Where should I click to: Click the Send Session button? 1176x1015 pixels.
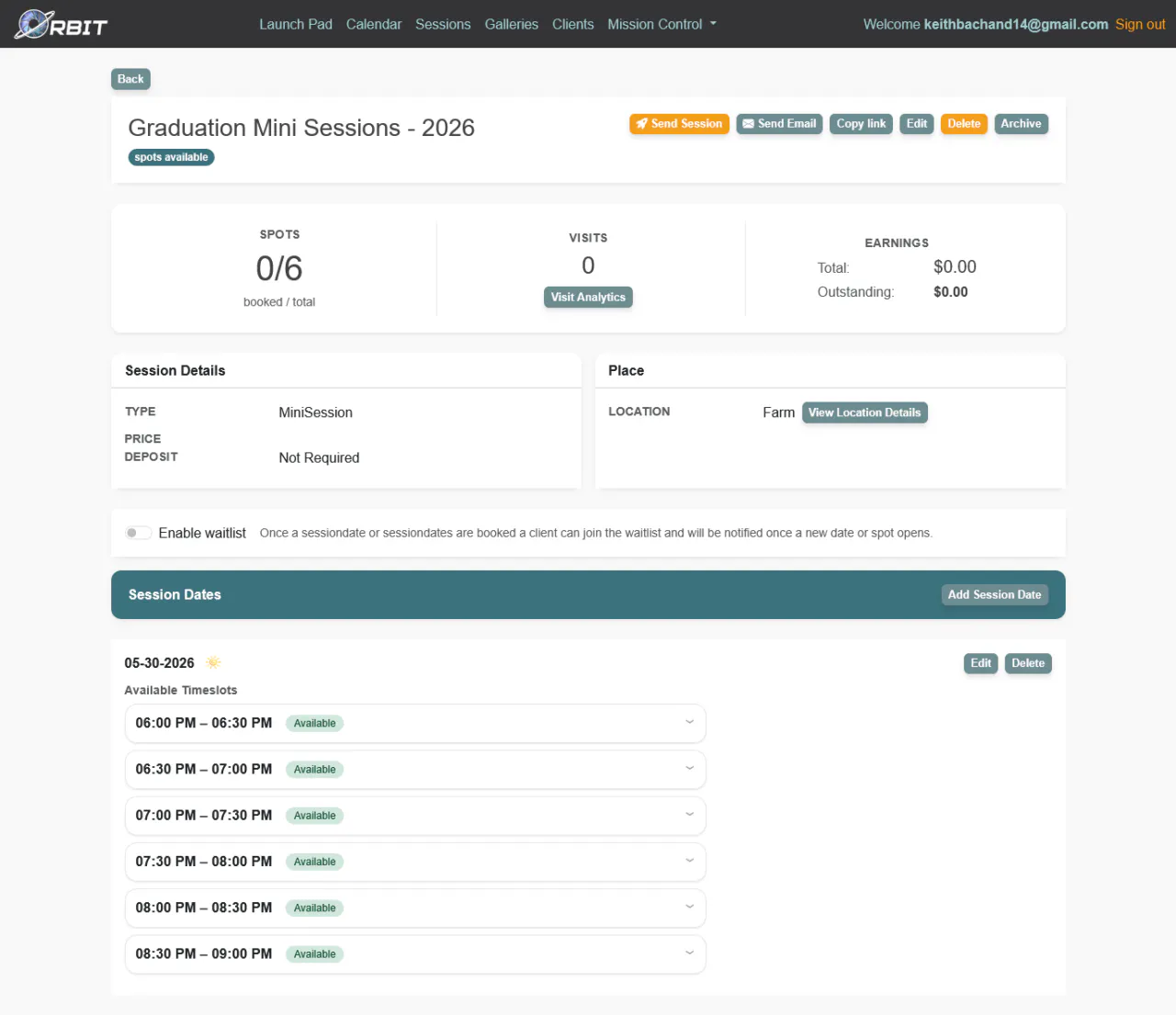click(679, 124)
